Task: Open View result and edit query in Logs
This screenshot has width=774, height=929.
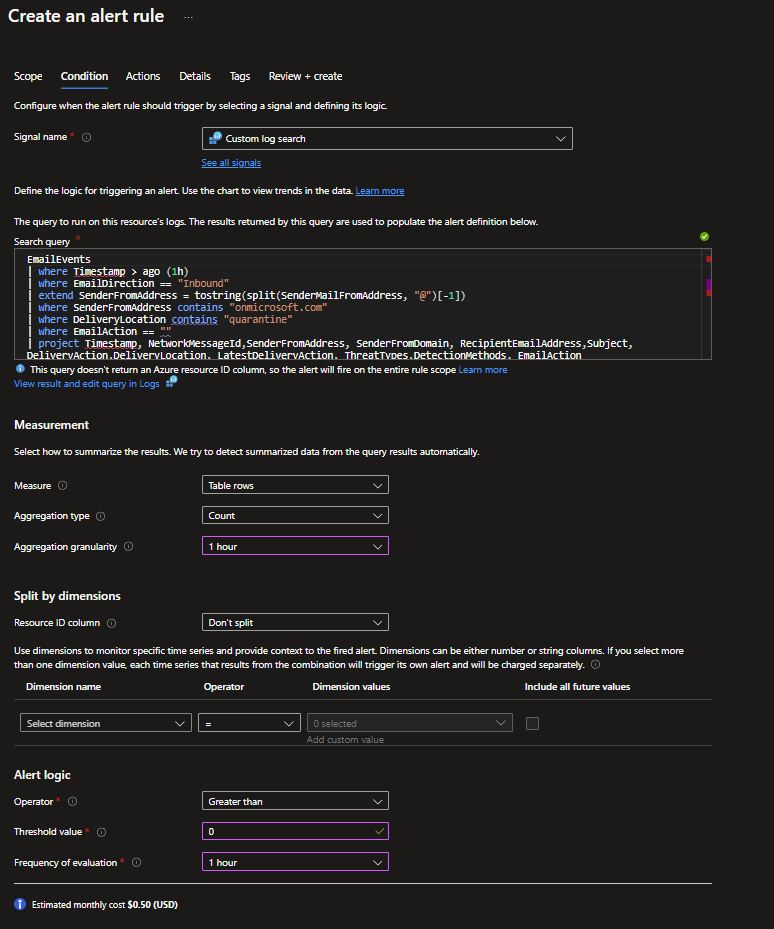Action: pyautogui.click(x=87, y=384)
